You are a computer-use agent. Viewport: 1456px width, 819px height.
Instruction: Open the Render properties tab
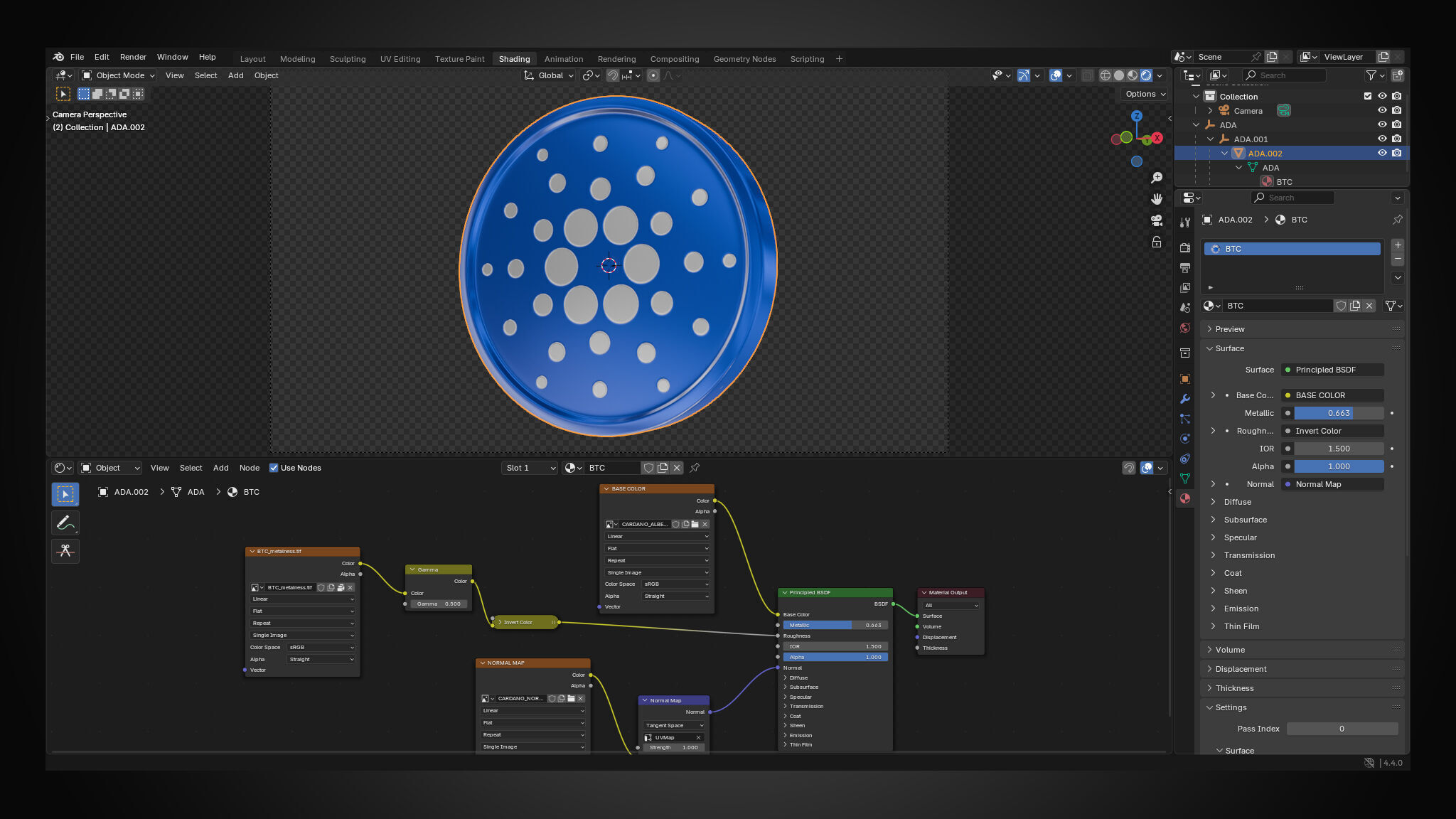(1185, 248)
